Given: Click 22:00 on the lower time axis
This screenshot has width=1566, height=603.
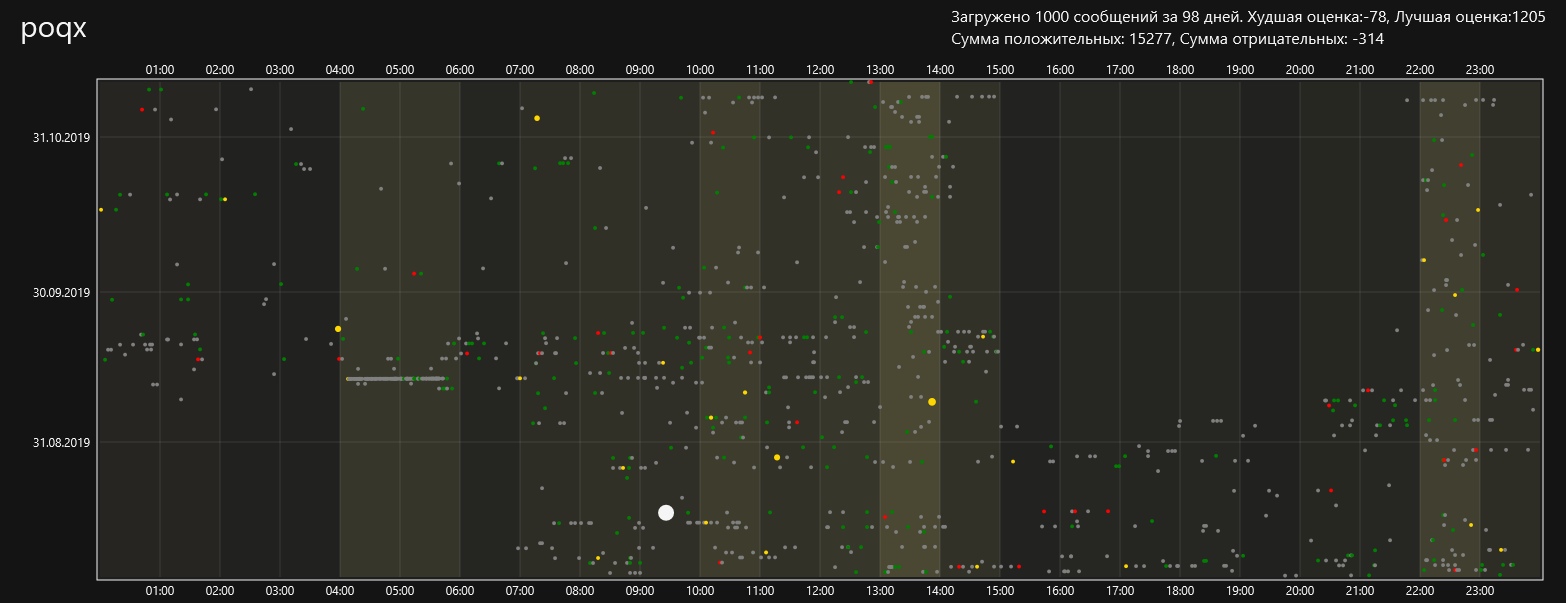Looking at the screenshot, I should point(1420,591).
